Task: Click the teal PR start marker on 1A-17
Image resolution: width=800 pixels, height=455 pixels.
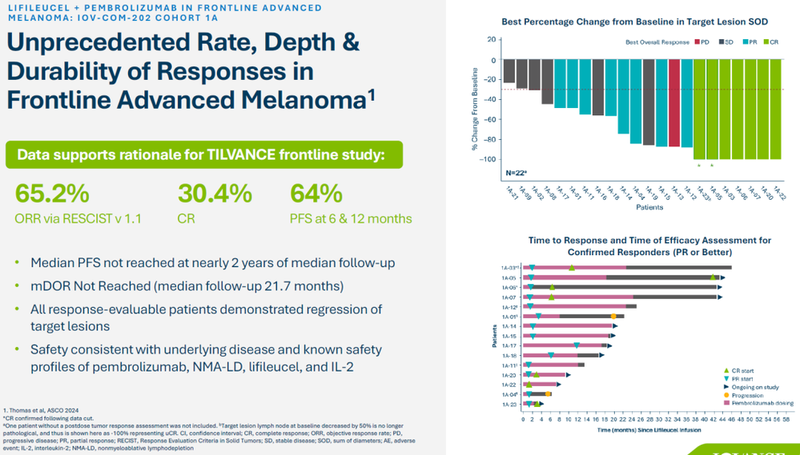Action: pyautogui.click(x=577, y=345)
